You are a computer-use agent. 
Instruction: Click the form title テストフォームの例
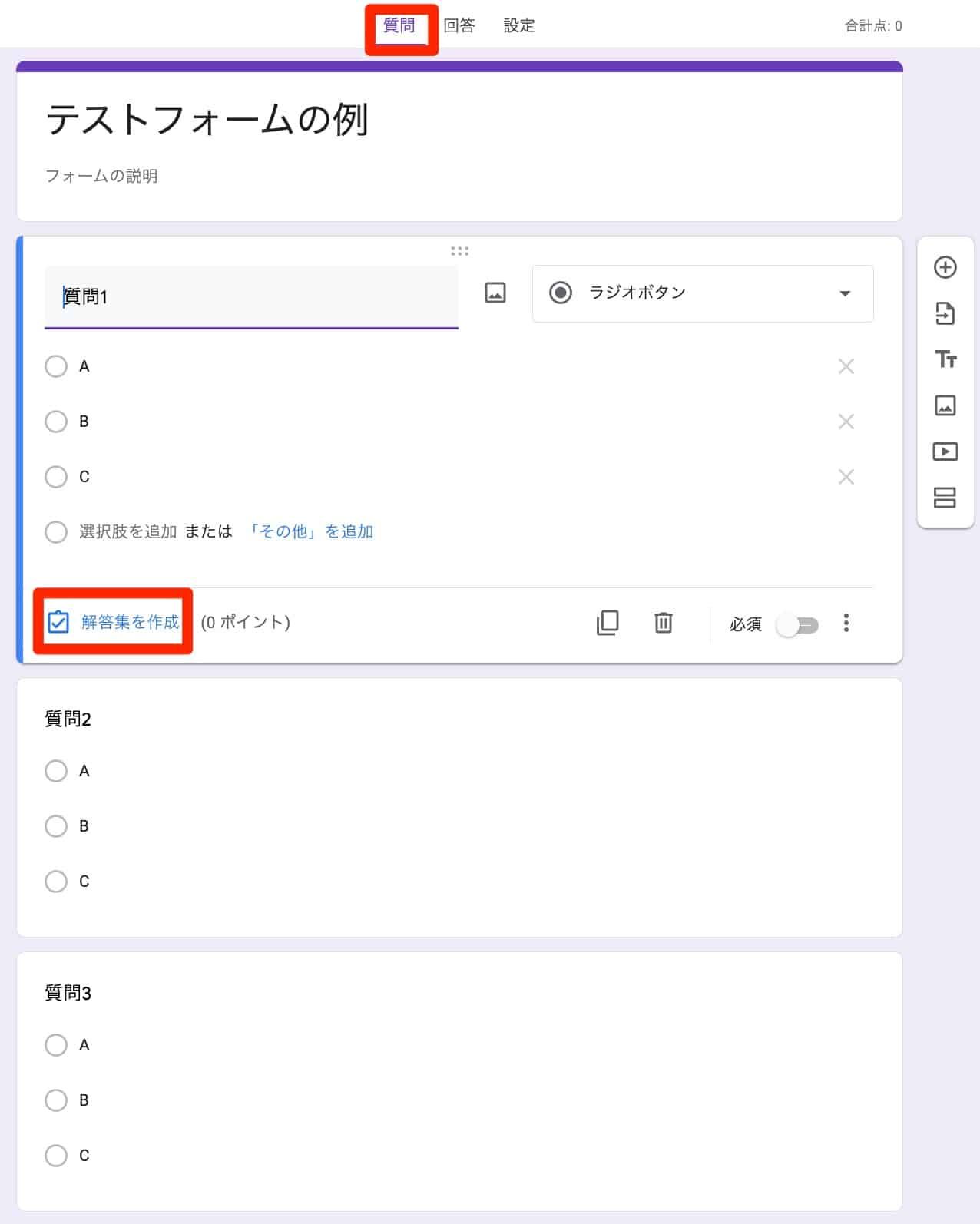pyautogui.click(x=207, y=120)
